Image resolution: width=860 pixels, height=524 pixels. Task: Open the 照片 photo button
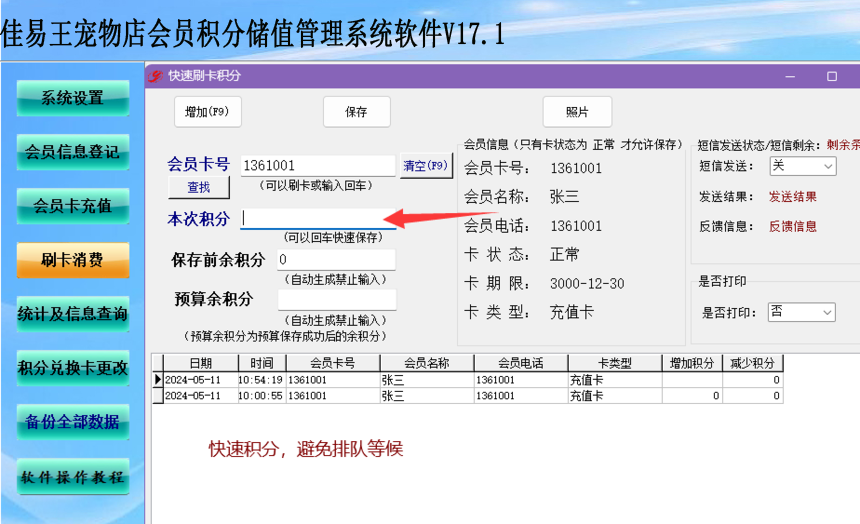click(x=577, y=112)
